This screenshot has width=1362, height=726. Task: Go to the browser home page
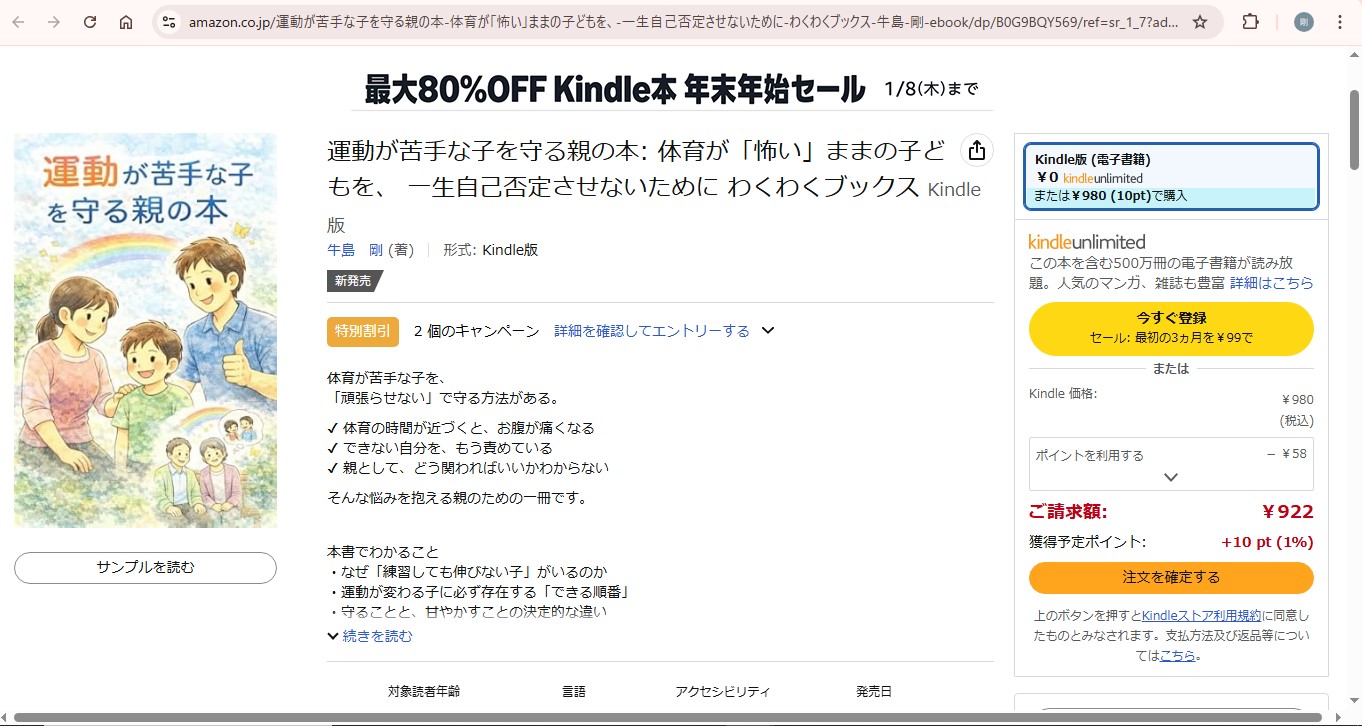pos(126,22)
